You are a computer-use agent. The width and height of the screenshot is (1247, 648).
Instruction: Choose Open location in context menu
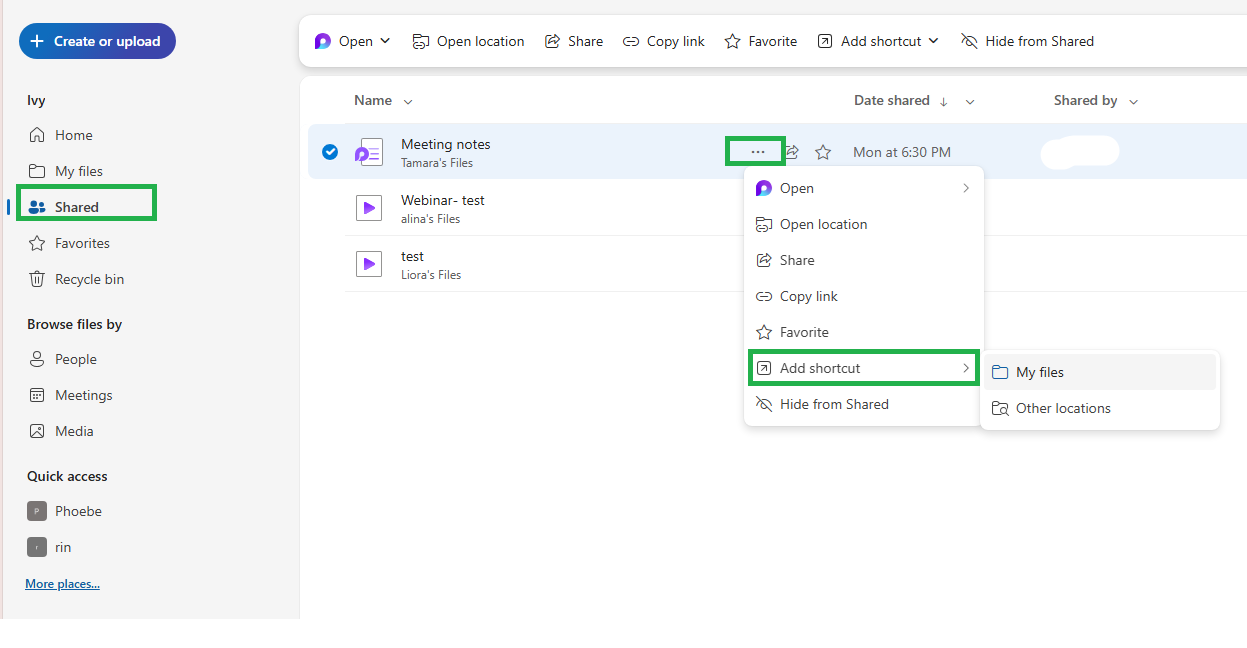[863, 224]
